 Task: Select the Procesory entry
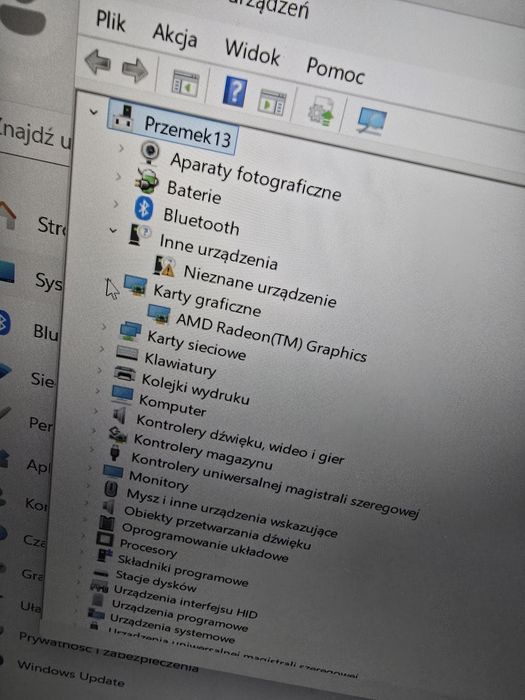click(148, 548)
